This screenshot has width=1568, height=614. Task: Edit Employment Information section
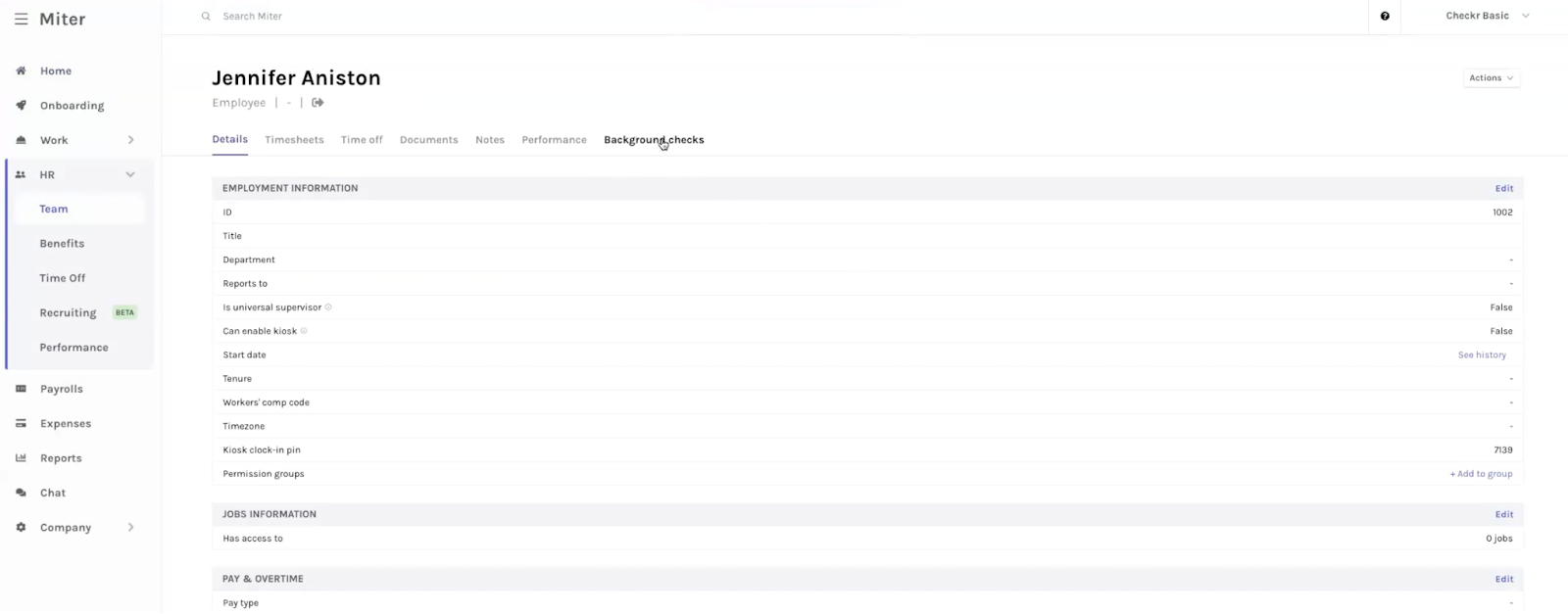(1503, 188)
